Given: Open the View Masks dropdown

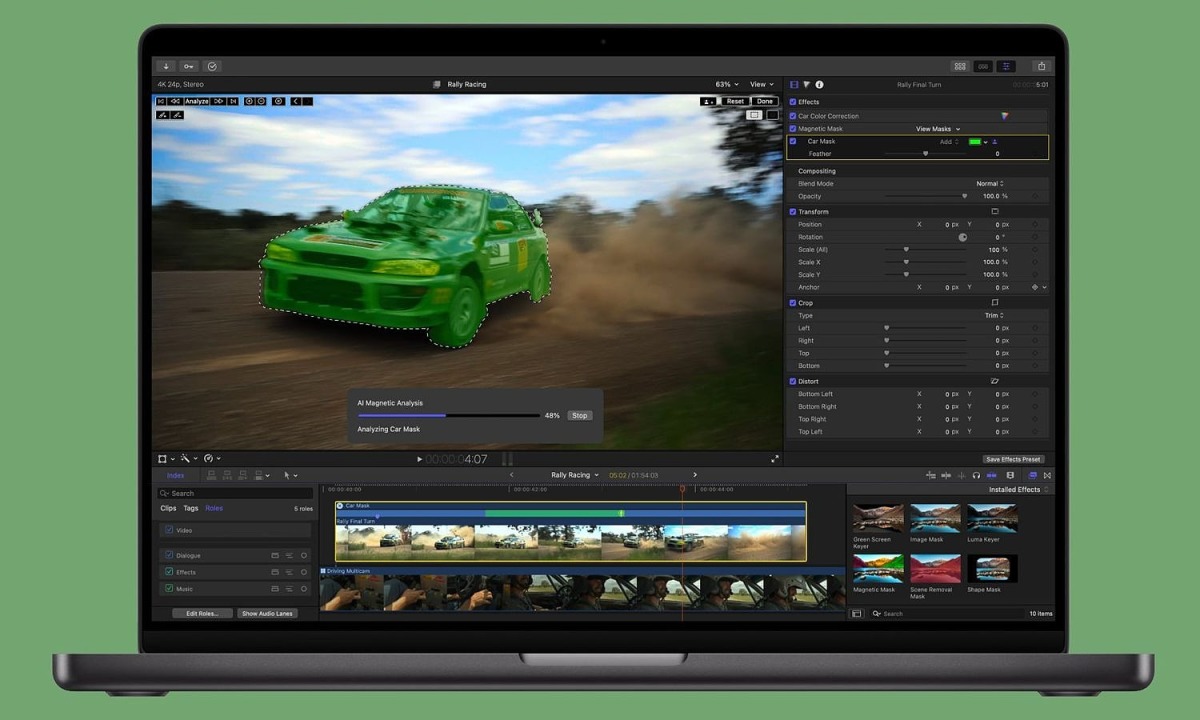Looking at the screenshot, I should pyautogui.click(x=937, y=129).
